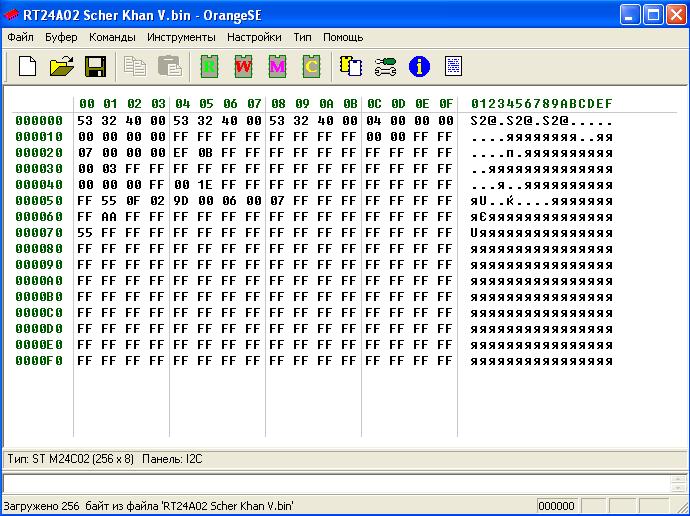The width and height of the screenshot is (690, 516).
Task: Open the chip type selection icon
Action: (x=351, y=66)
